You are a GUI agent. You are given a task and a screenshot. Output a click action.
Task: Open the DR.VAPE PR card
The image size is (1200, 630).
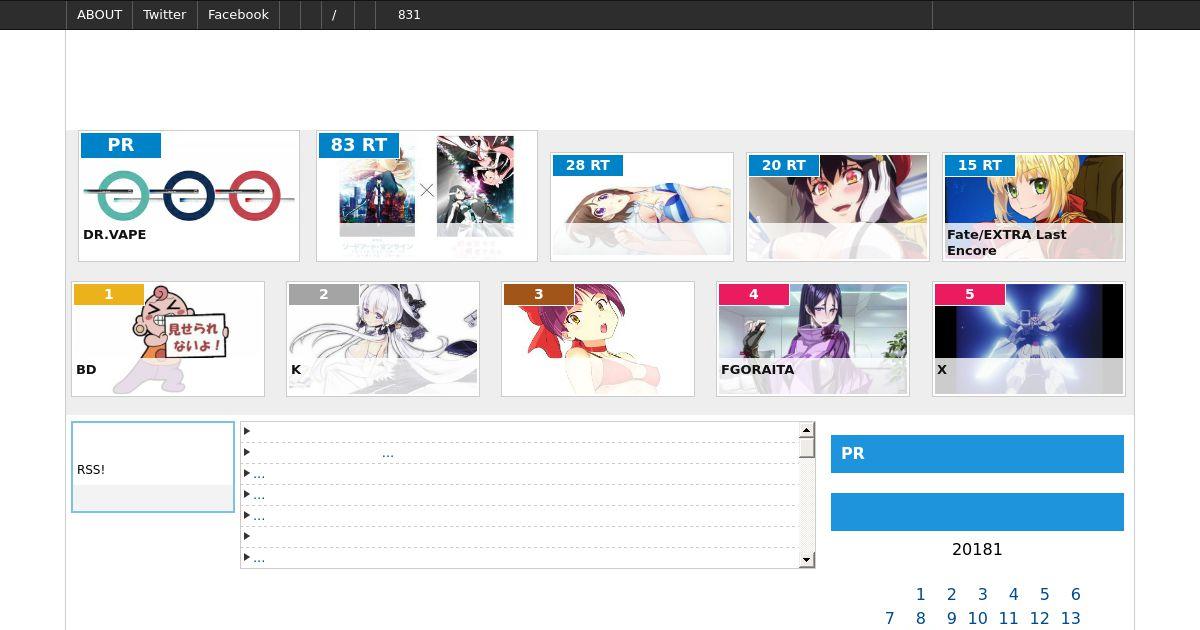189,196
